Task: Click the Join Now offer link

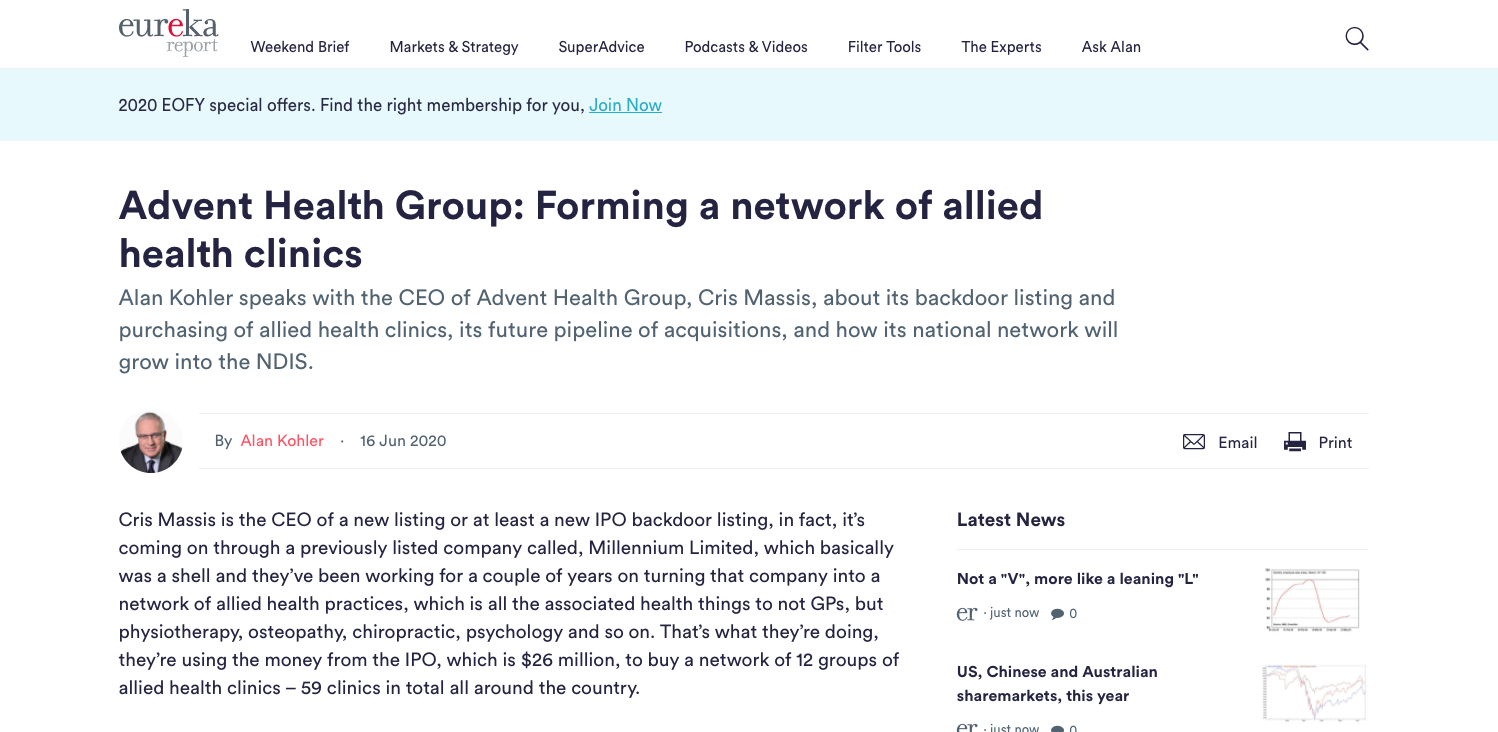Action: (625, 104)
